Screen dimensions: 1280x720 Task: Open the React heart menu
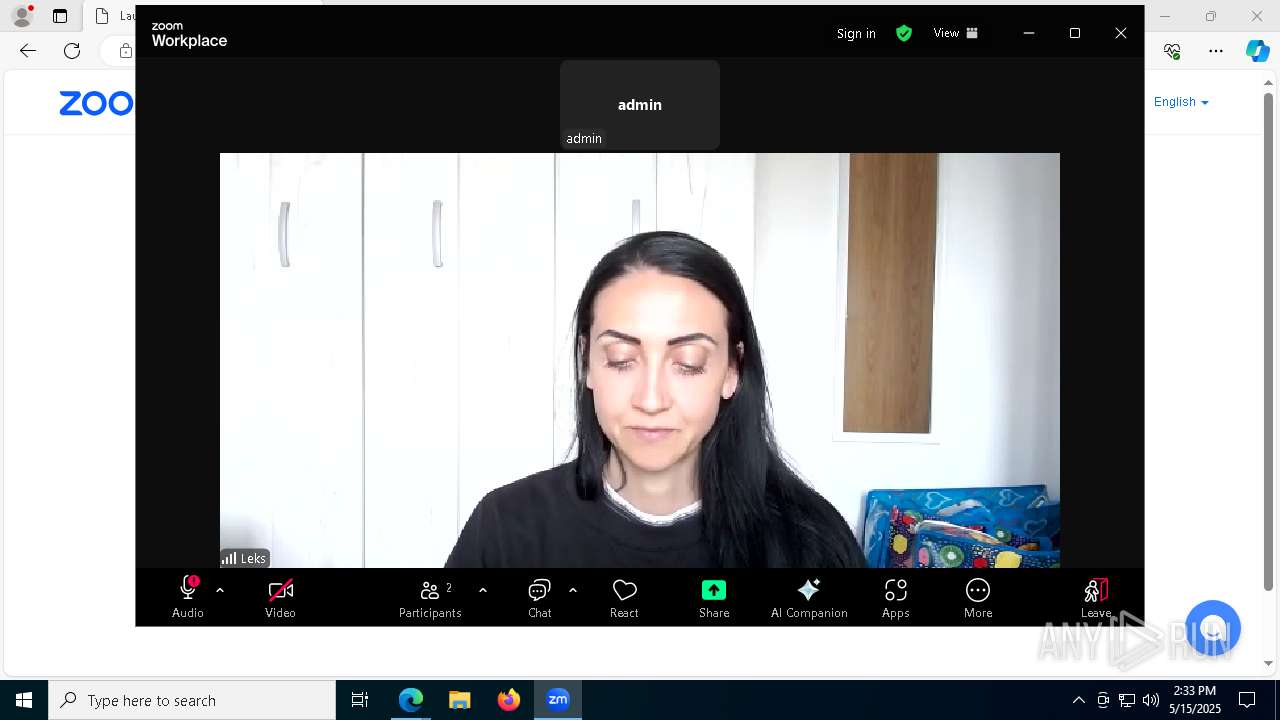tap(624, 597)
